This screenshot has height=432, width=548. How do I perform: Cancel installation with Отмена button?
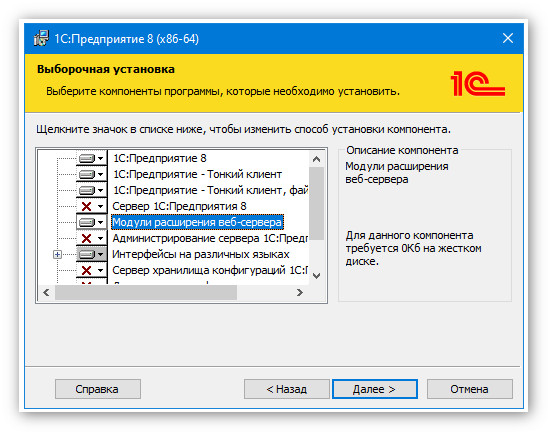coord(469,389)
